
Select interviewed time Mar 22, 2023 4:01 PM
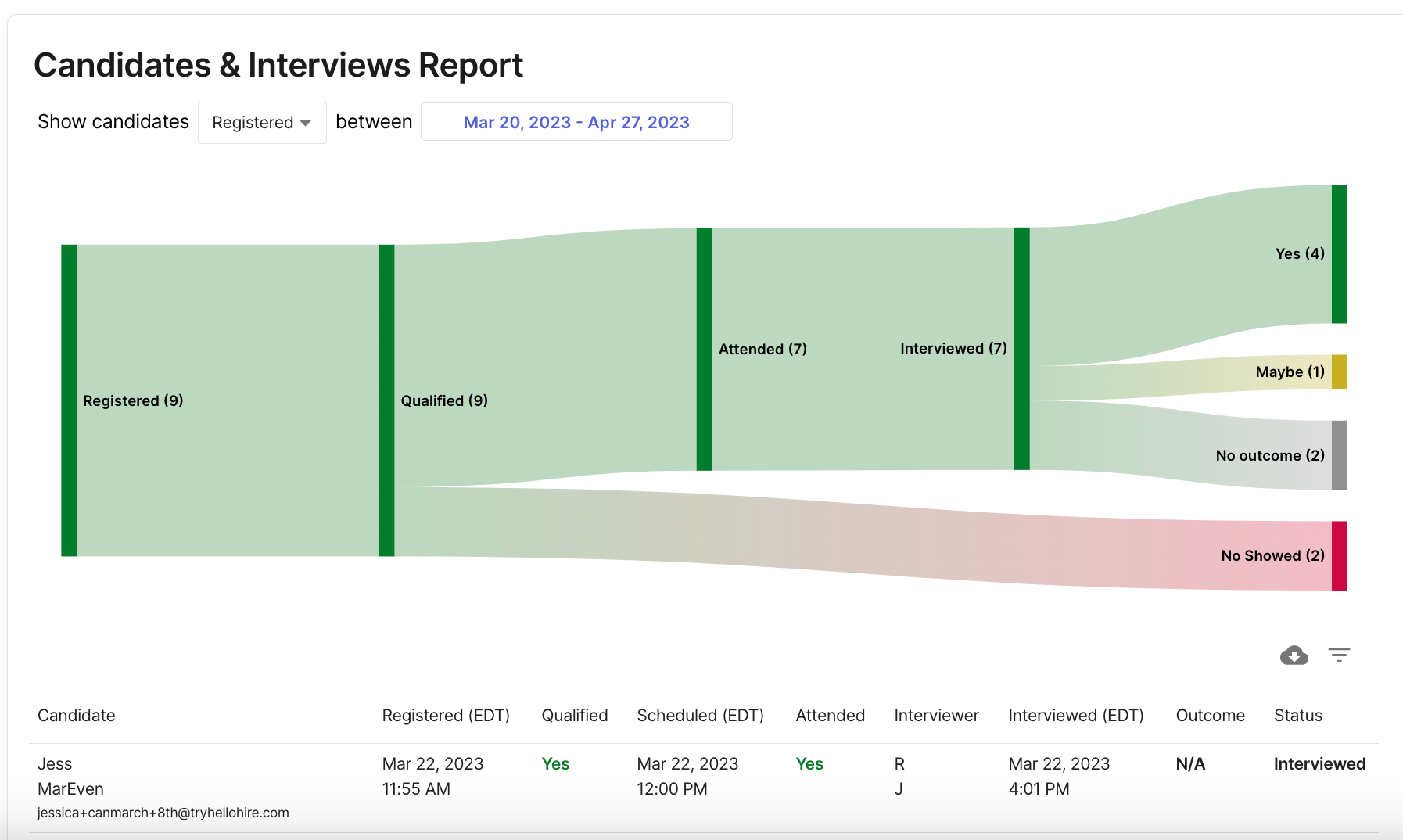pos(1059,776)
